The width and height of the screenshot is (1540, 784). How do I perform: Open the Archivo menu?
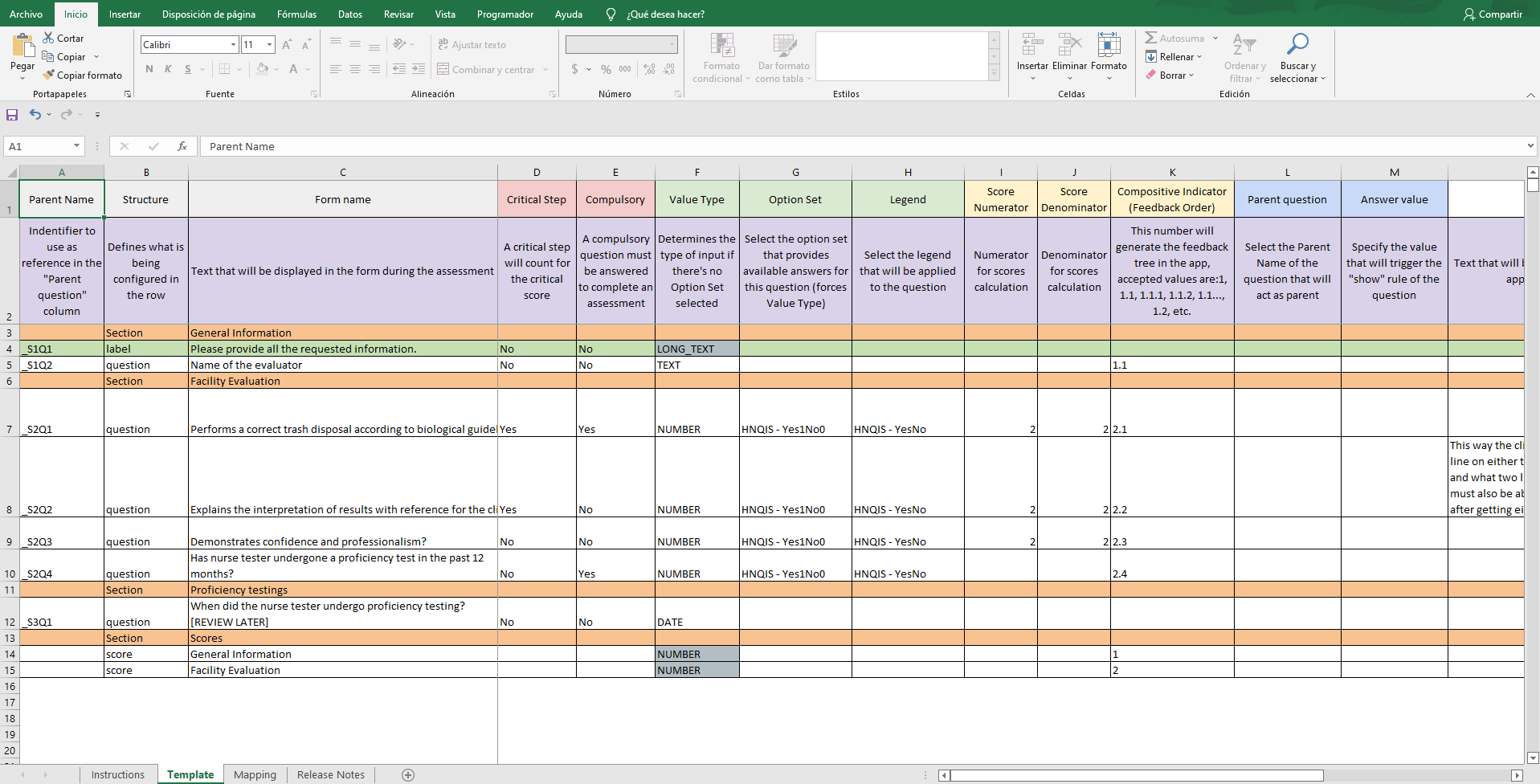tap(27, 14)
